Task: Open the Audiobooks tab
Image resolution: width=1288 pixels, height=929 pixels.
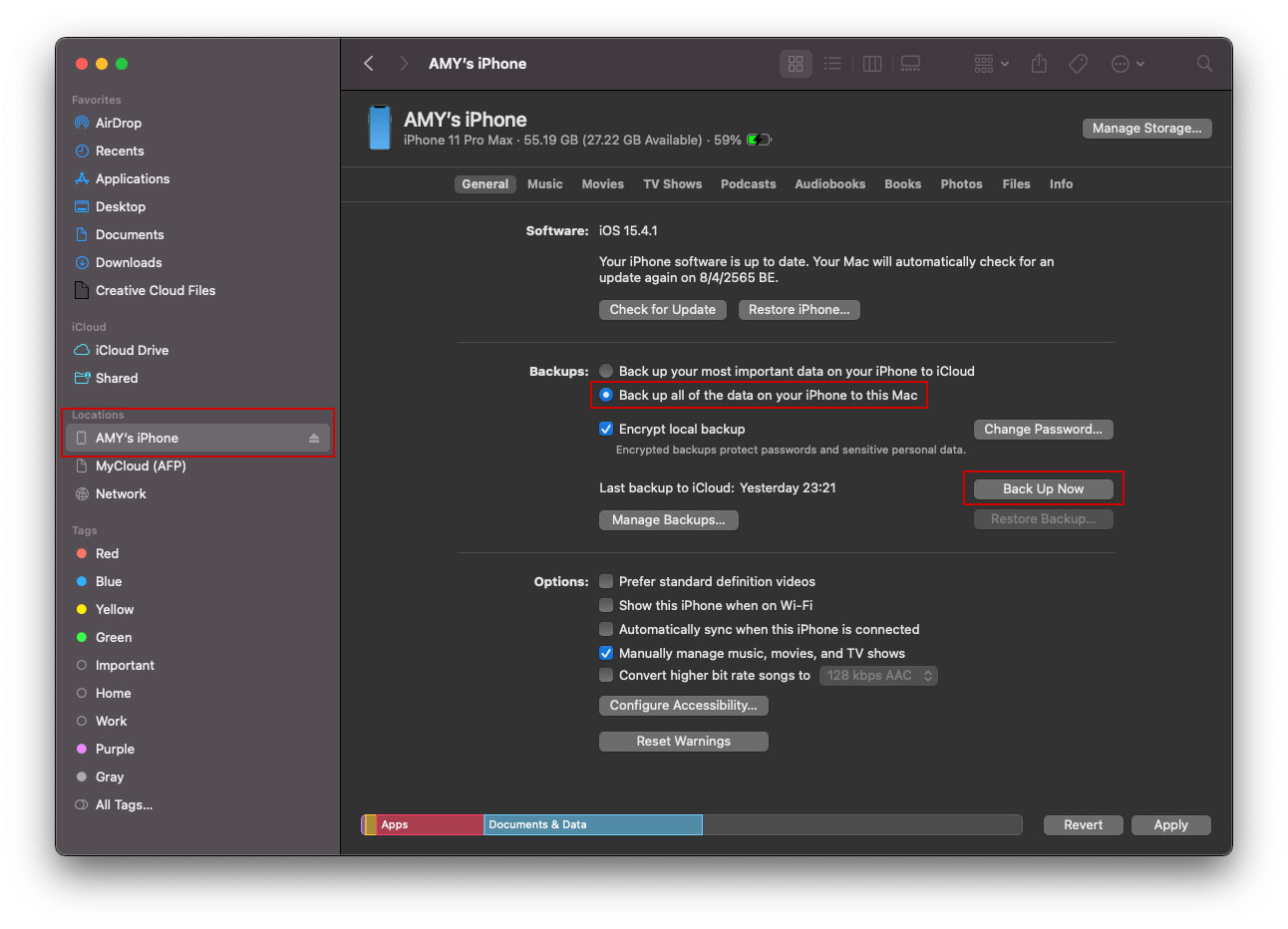Action: pyautogui.click(x=829, y=184)
